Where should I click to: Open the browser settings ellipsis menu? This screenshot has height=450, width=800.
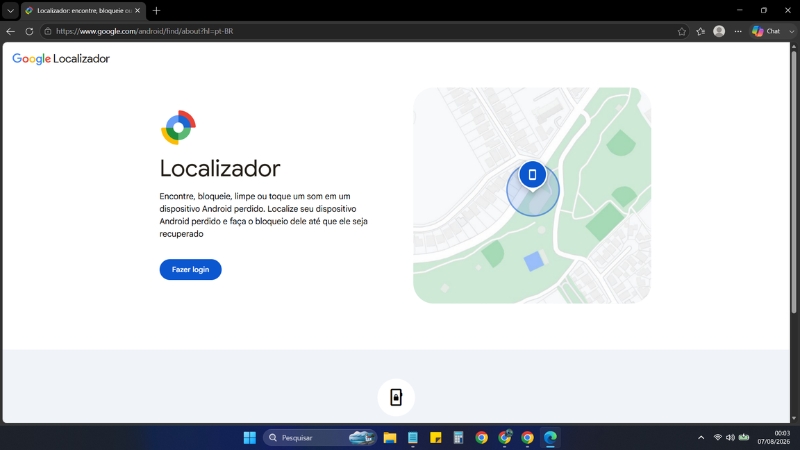coord(738,31)
